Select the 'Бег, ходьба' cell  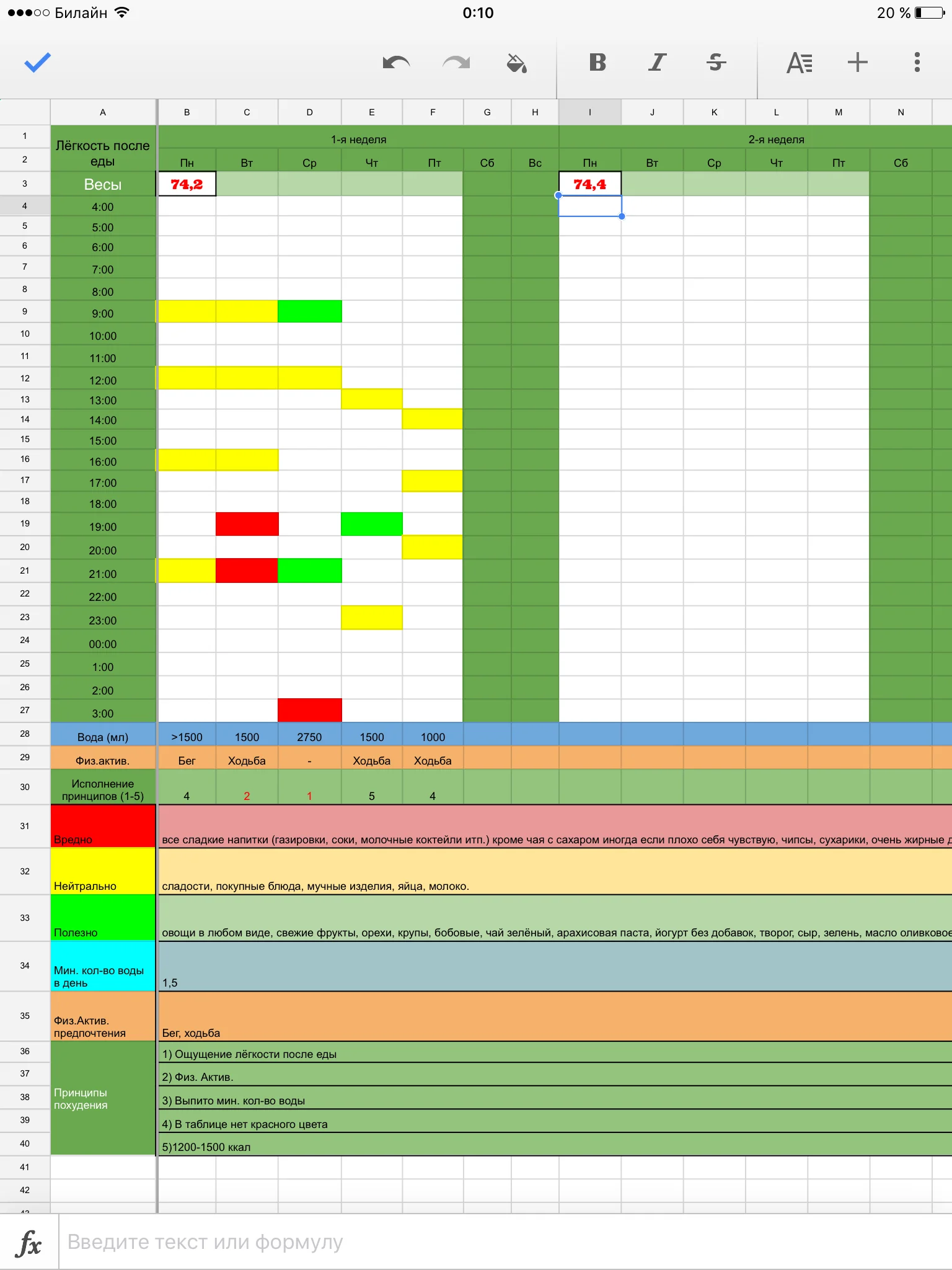[555, 1016]
